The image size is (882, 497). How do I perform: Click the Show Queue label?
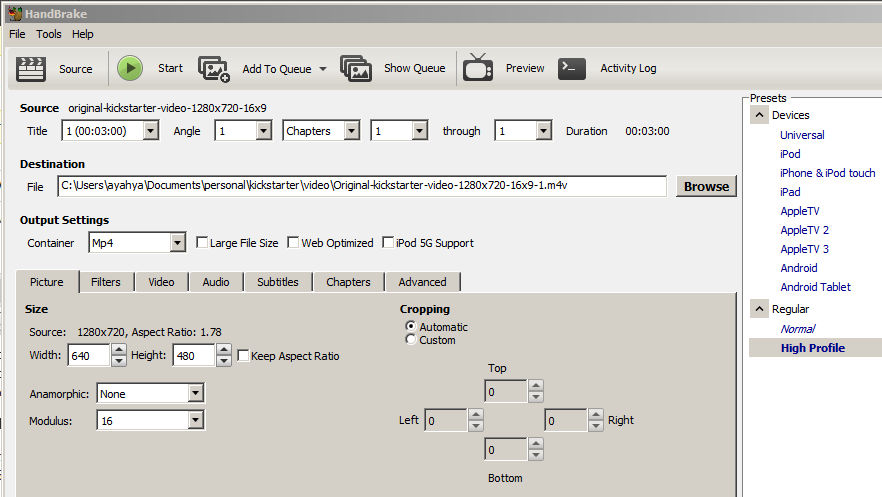click(415, 68)
